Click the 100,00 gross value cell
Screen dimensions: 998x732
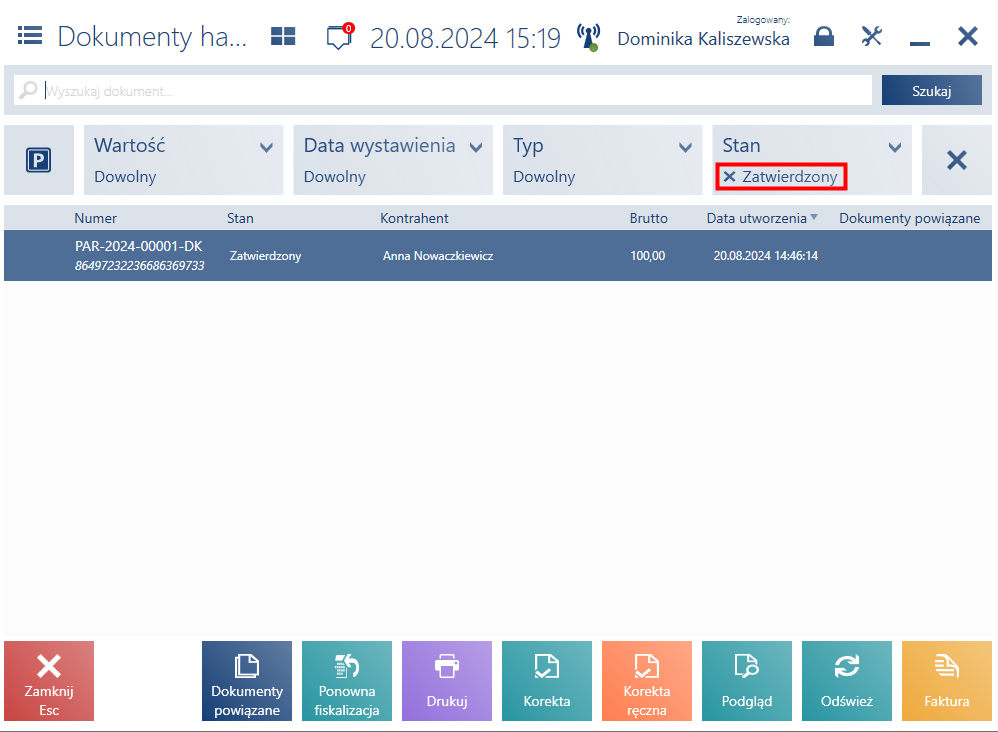[x=648, y=256]
